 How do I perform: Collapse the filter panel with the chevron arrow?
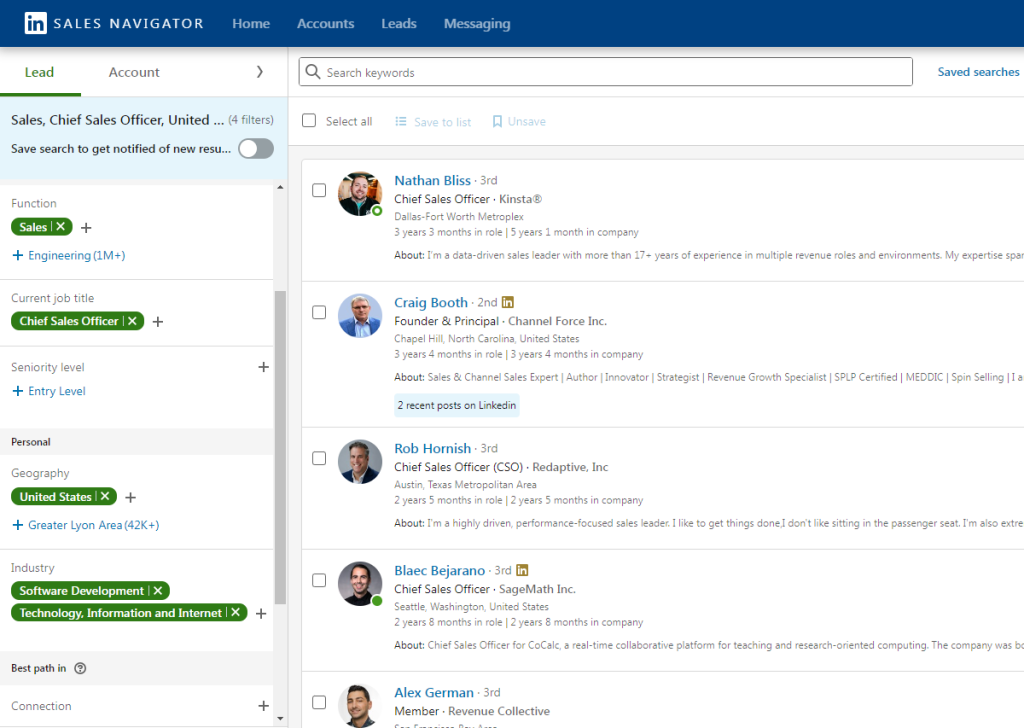click(x=260, y=72)
